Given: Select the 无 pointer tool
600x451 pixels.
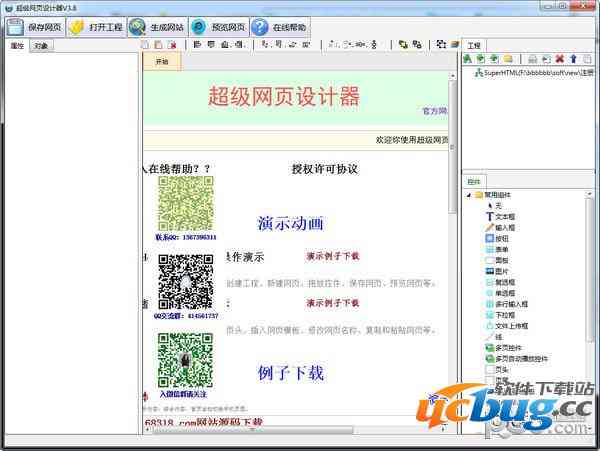Looking at the screenshot, I should 494,206.
